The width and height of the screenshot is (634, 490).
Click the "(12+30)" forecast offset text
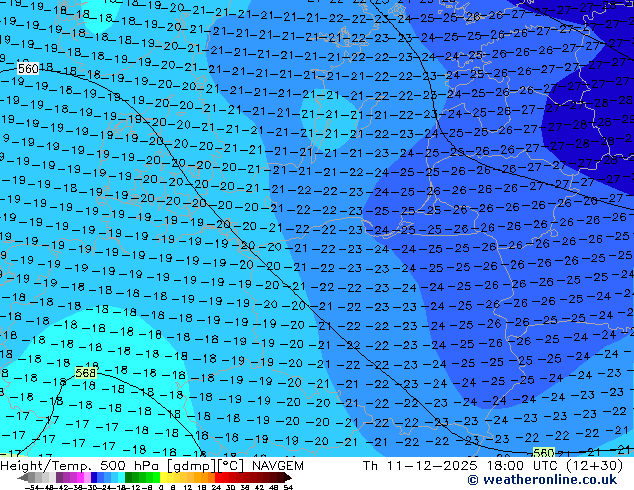[595, 466]
